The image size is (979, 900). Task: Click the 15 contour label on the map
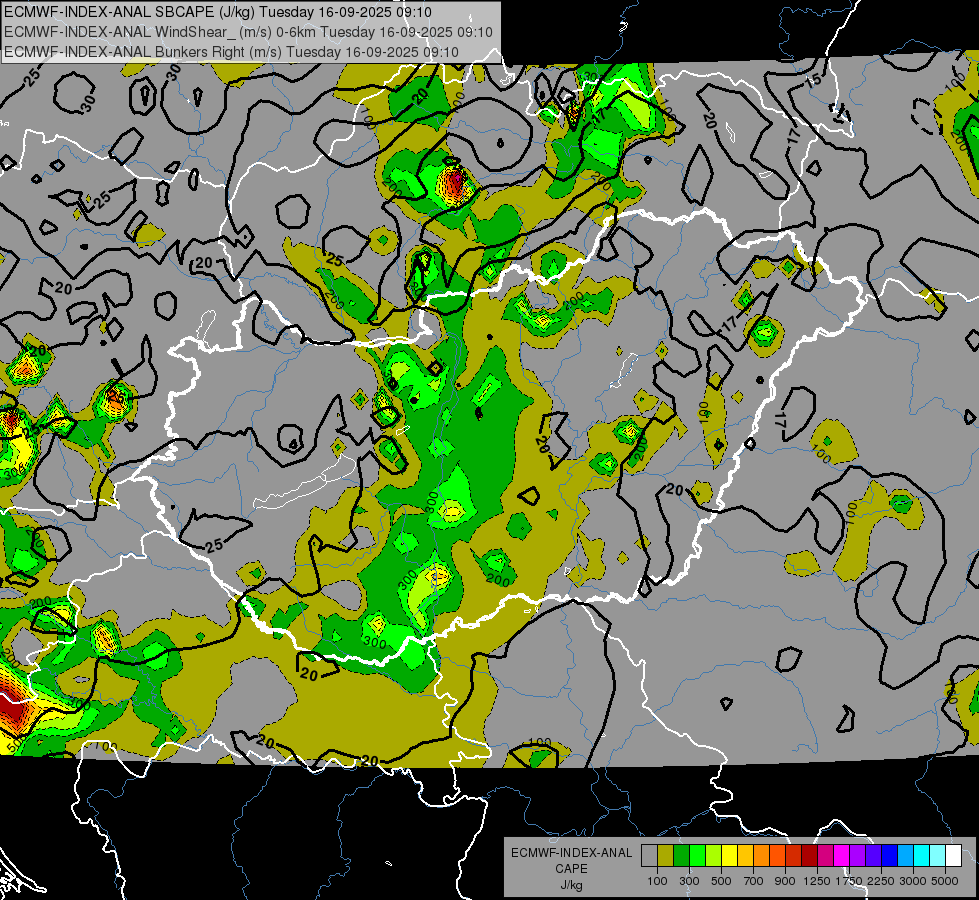click(814, 80)
